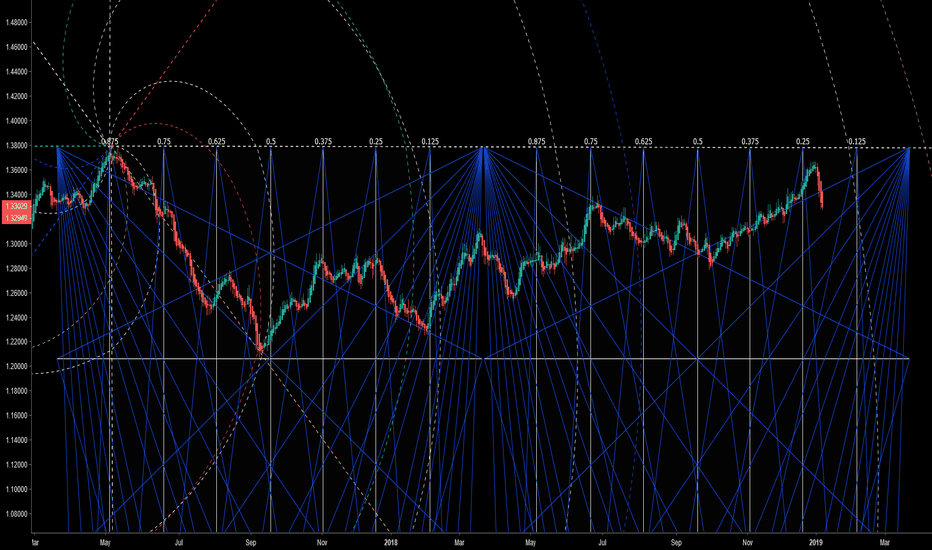
Task: Select the 1.28000 price axis label
Action: coord(16,268)
